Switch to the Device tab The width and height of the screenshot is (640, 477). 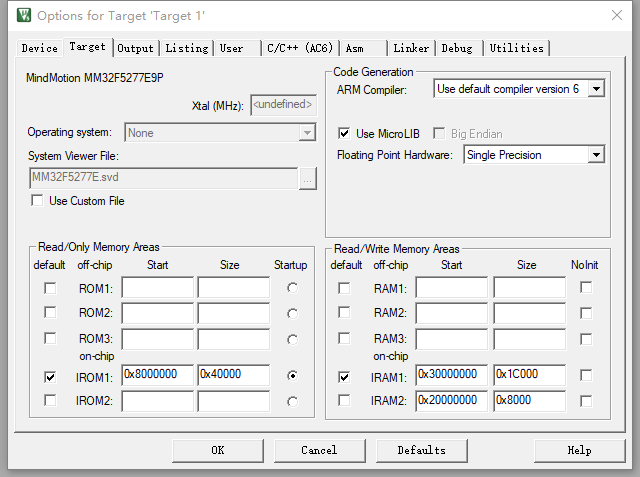pyautogui.click(x=40, y=48)
